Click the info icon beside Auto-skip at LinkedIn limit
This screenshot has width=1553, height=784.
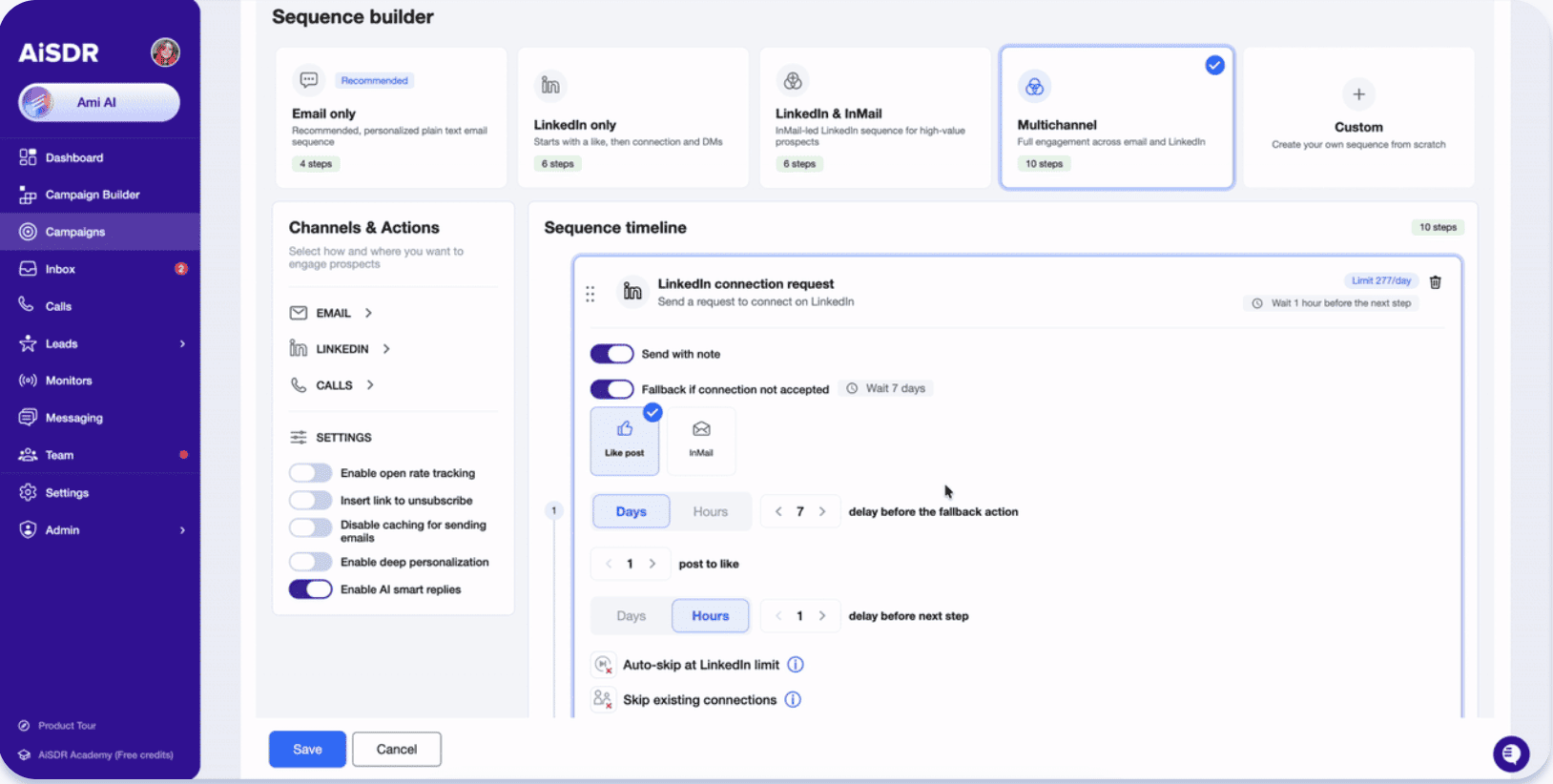[796, 665]
